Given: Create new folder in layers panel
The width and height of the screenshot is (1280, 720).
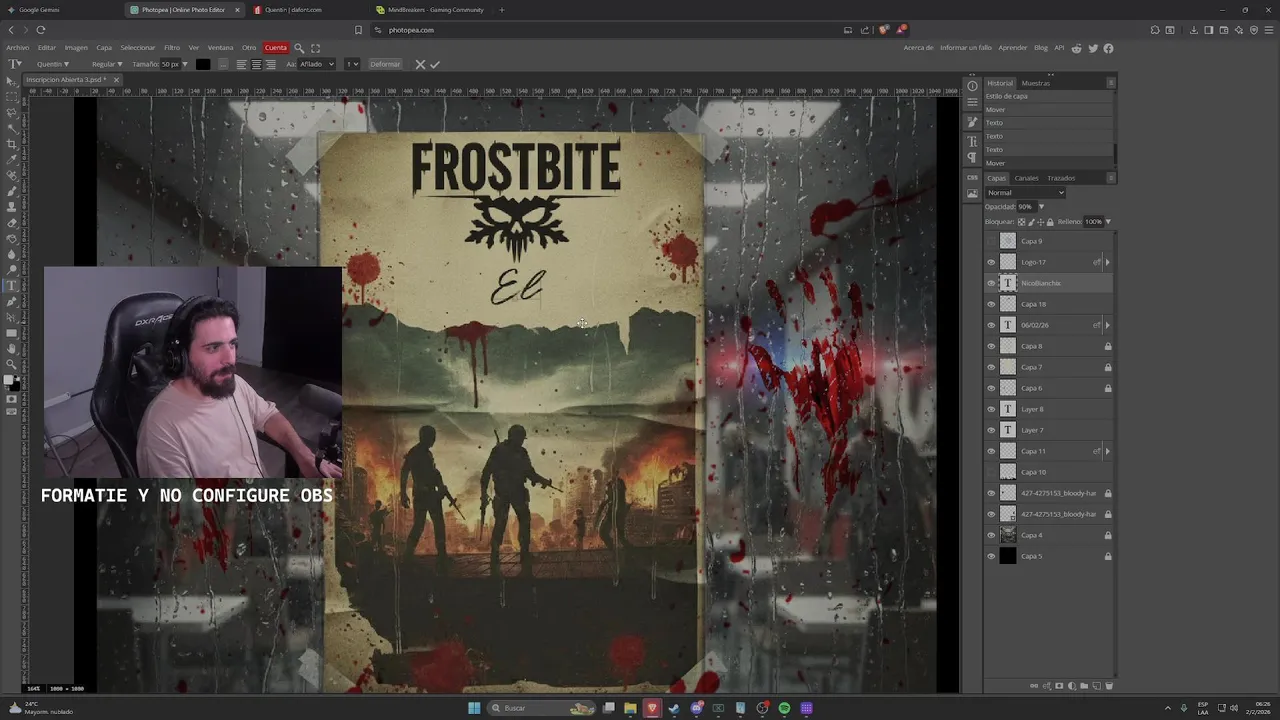Looking at the screenshot, I should point(1084,686).
